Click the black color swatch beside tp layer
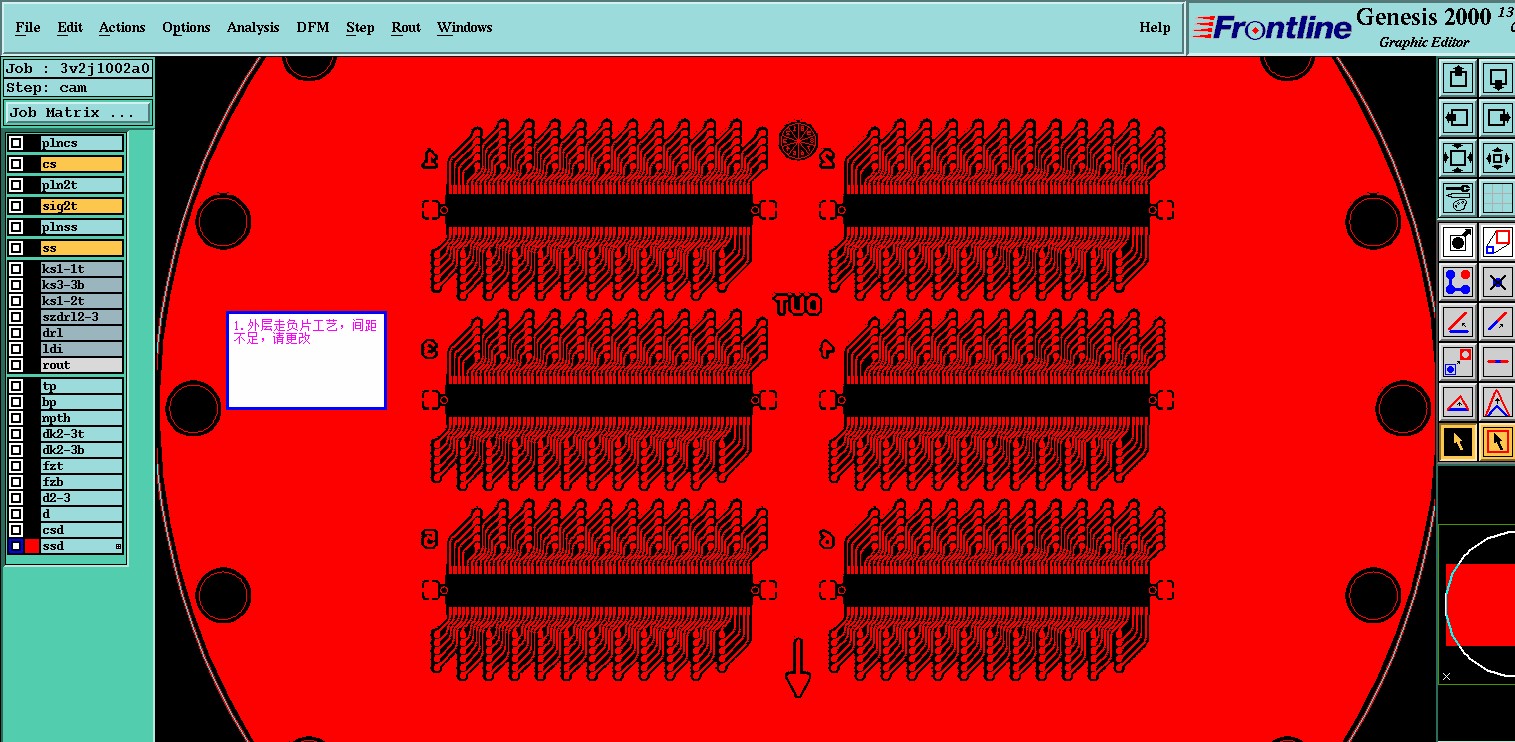The image size is (1515, 742). coord(32,386)
